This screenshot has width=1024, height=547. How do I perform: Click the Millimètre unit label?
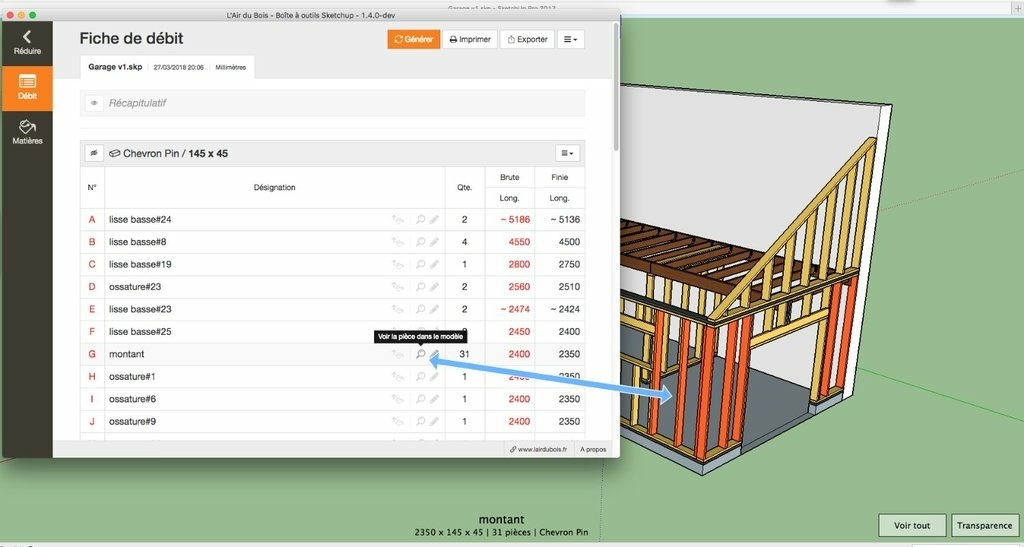231,67
